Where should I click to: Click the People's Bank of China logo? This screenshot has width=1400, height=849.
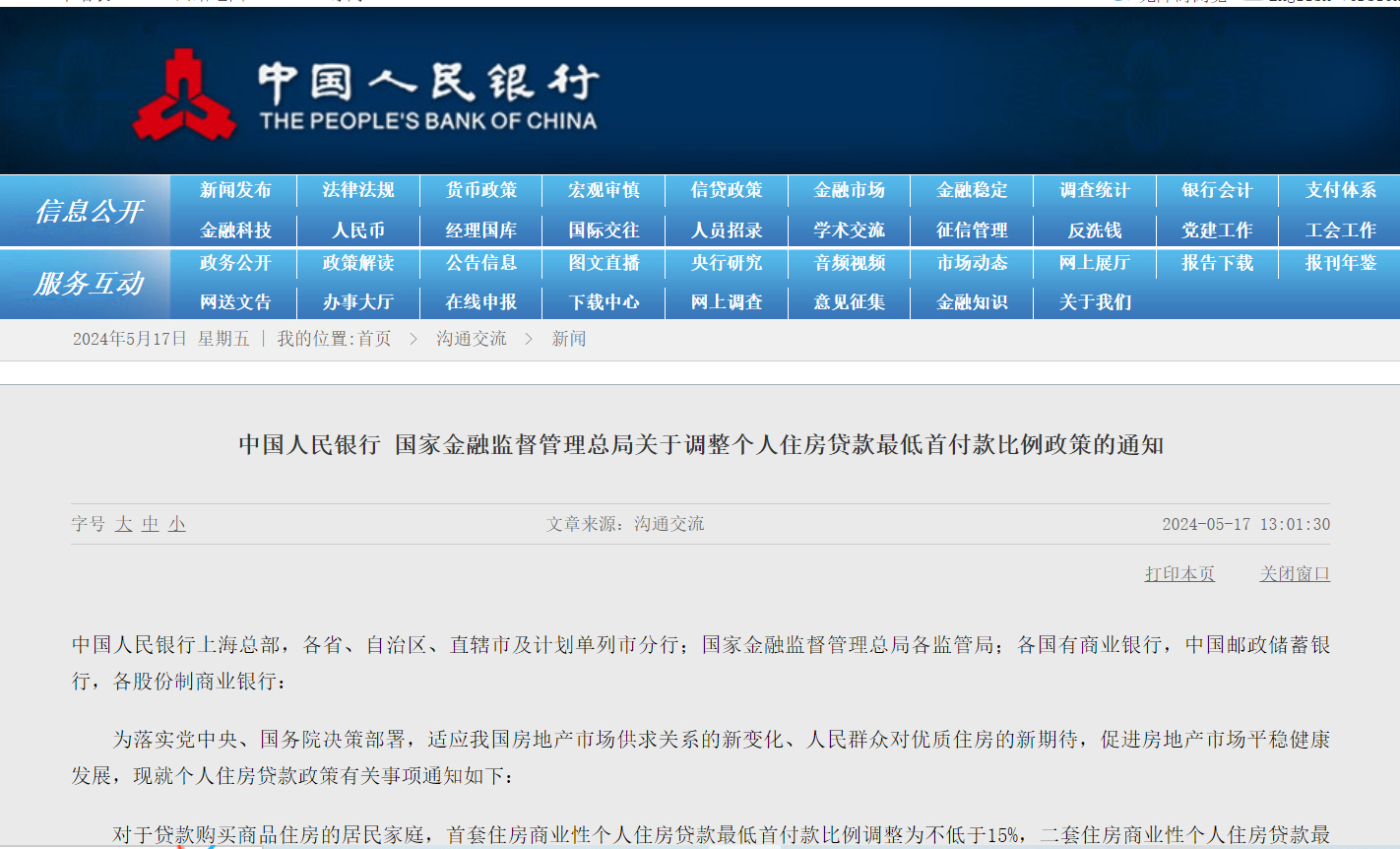click(365, 96)
